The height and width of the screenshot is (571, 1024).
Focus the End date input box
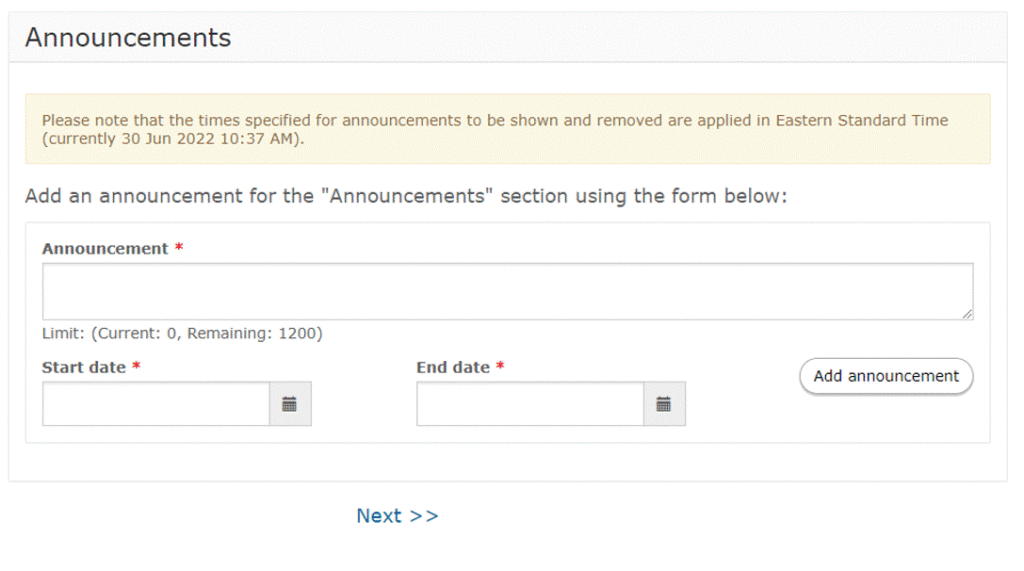(x=530, y=404)
